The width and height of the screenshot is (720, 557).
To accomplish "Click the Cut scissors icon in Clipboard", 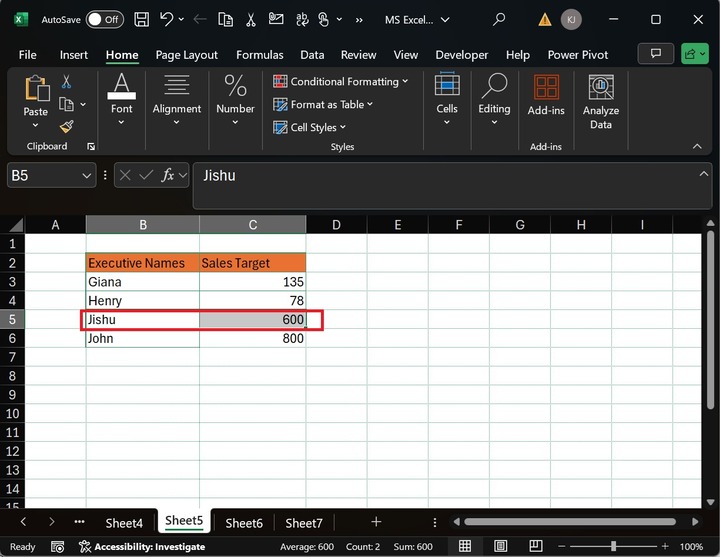I will pyautogui.click(x=66, y=82).
